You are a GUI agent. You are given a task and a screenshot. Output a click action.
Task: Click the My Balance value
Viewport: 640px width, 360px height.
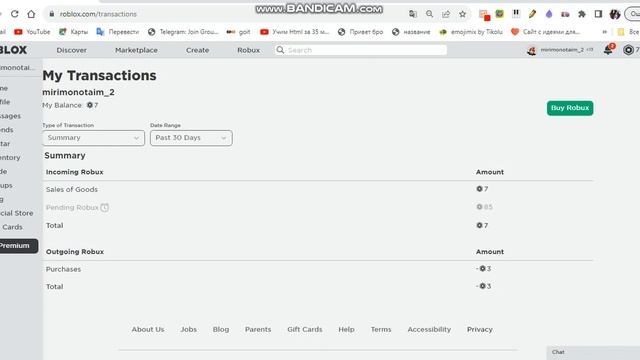[x=92, y=105]
